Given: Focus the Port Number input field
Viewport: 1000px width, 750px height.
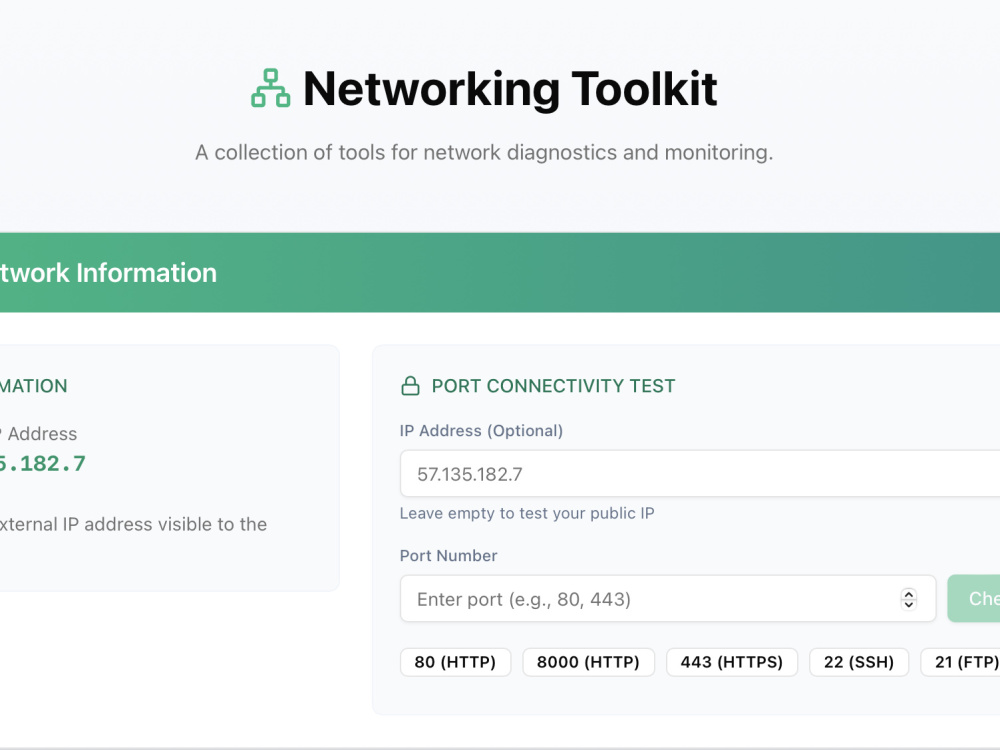Looking at the screenshot, I should (x=668, y=598).
